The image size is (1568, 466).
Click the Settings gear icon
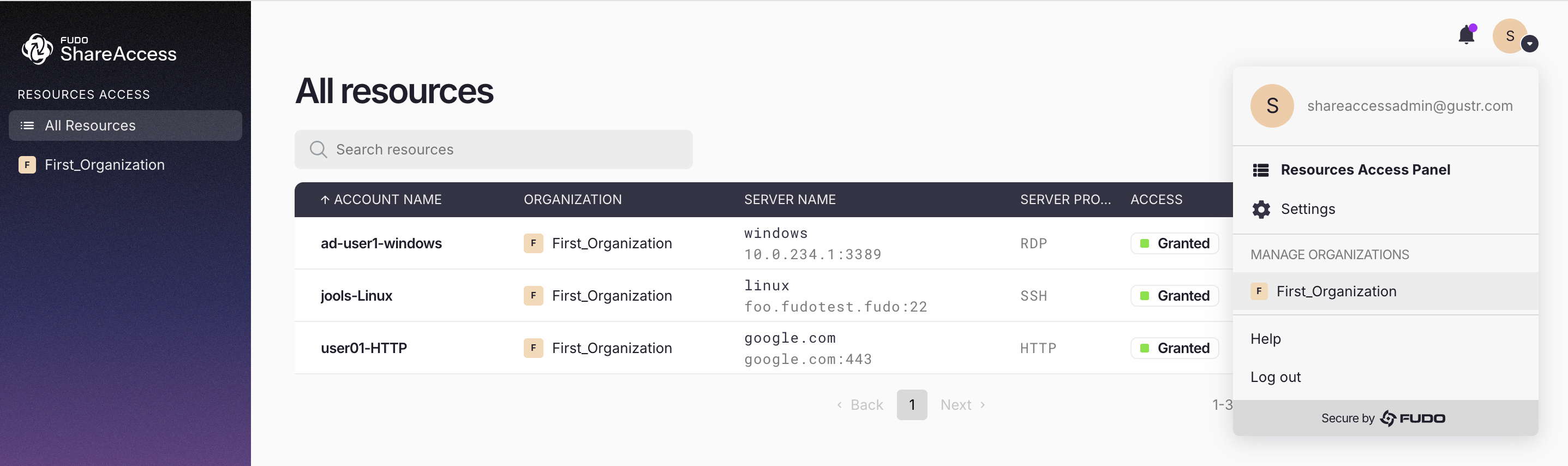1261,210
